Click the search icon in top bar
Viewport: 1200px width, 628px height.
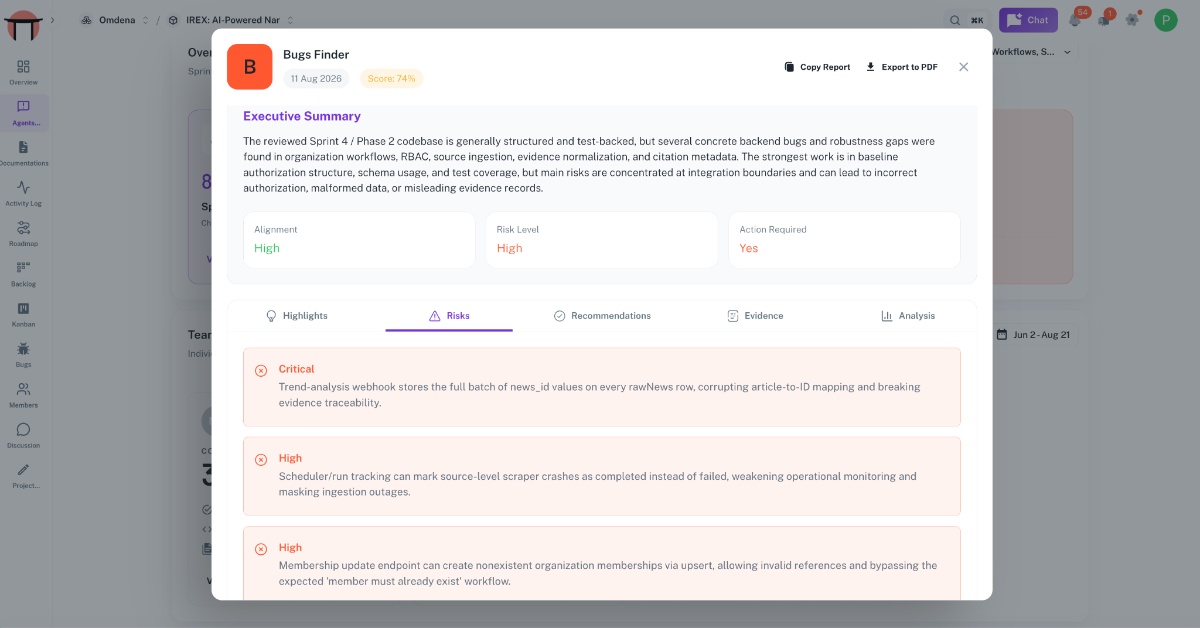[x=954, y=20]
